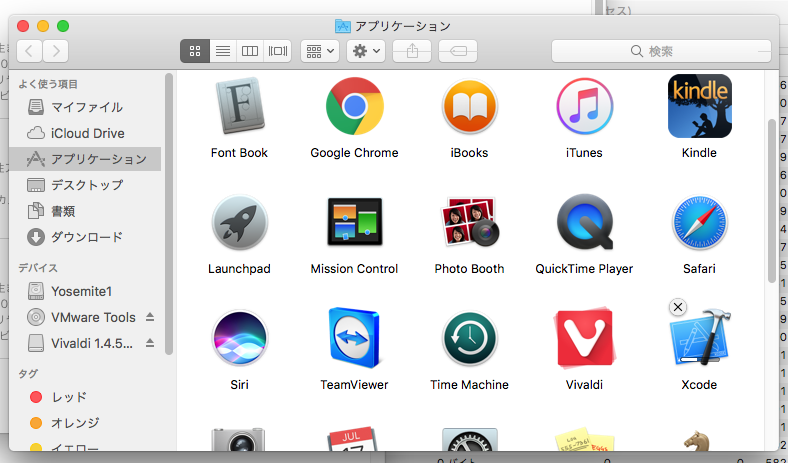Select the TeamViewer app icon
The height and width of the screenshot is (463, 788).
point(354,338)
